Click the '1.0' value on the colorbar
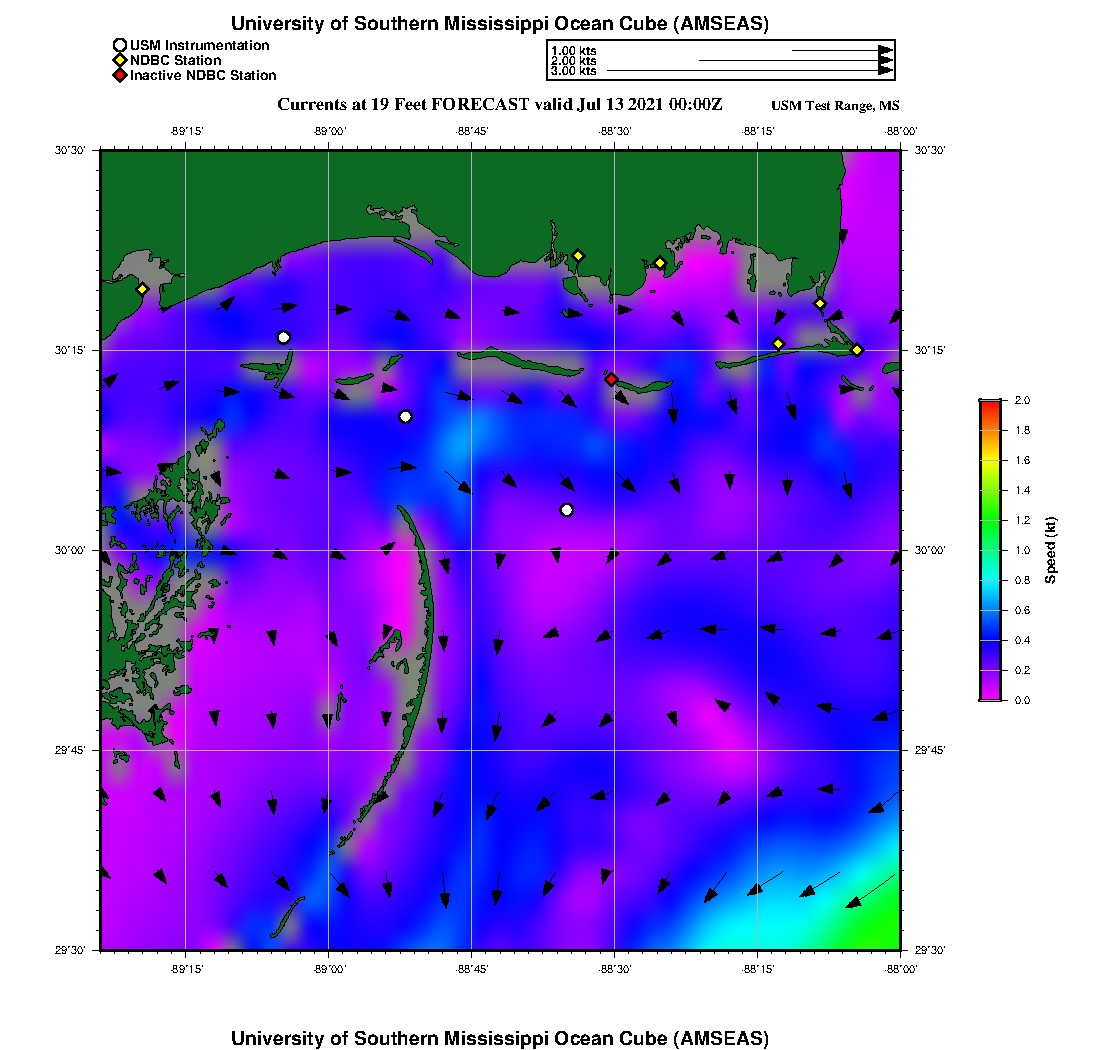The width and height of the screenshot is (1100, 1050). (x=1022, y=550)
